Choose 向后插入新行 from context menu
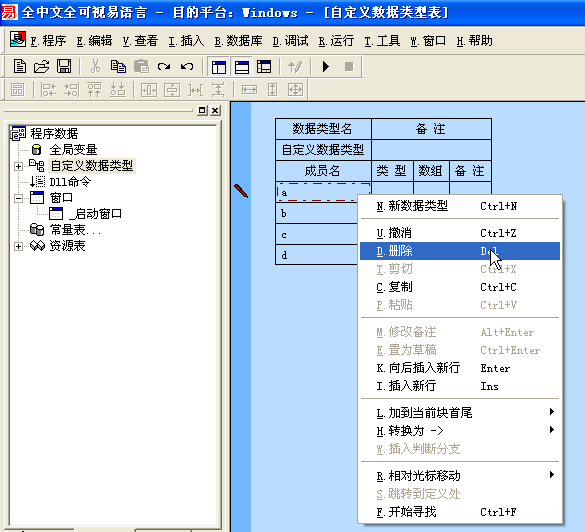The width and height of the screenshot is (585, 532). click(460, 368)
